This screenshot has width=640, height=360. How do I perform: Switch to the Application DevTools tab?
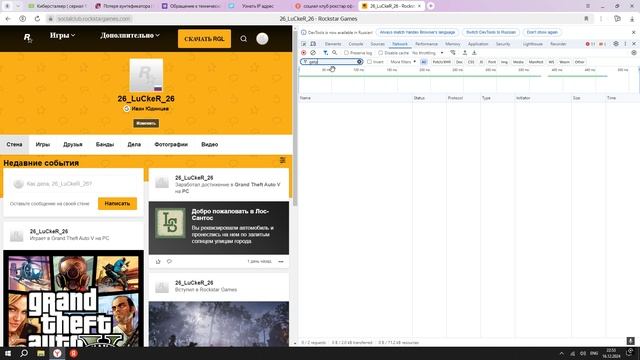point(478,44)
